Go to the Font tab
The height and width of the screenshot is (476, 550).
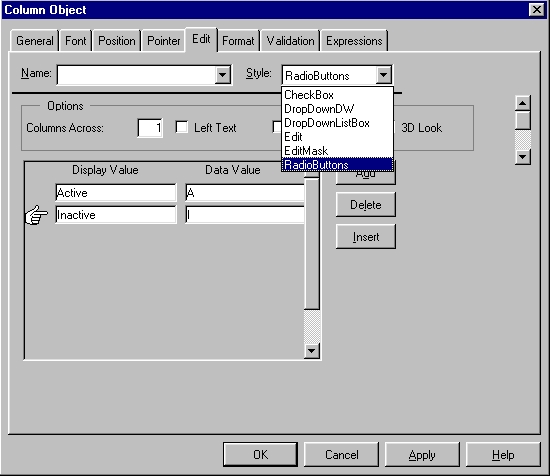(75, 41)
